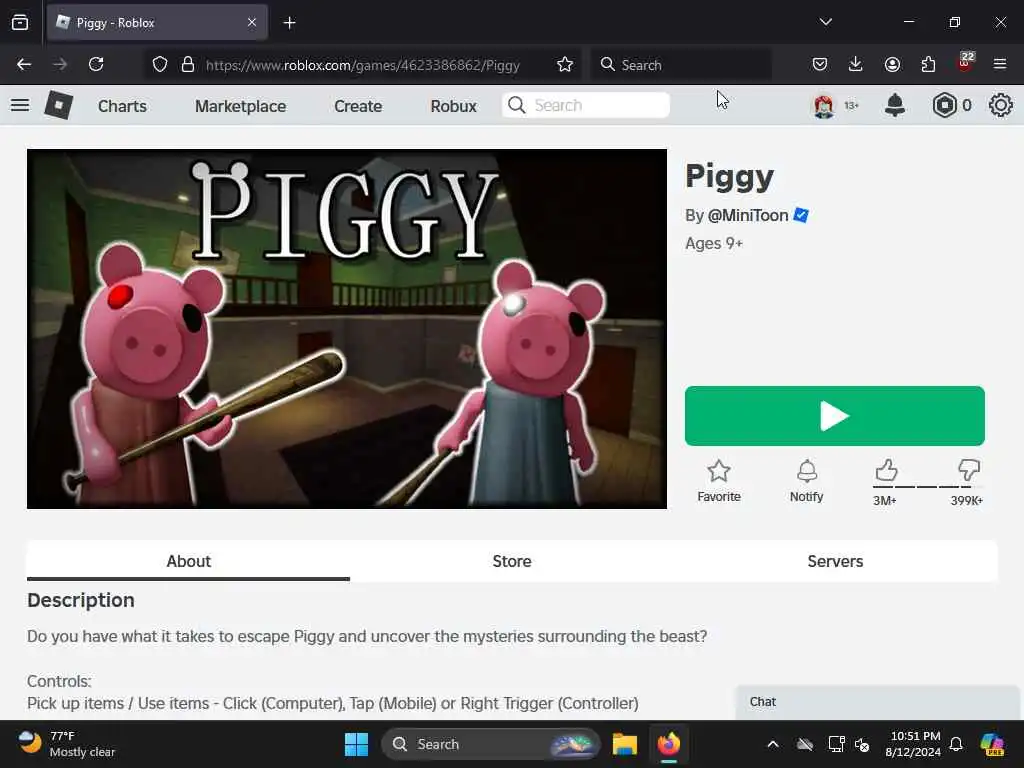Open Firefox application hamburger menu
This screenshot has width=1024, height=768.
[1000, 64]
